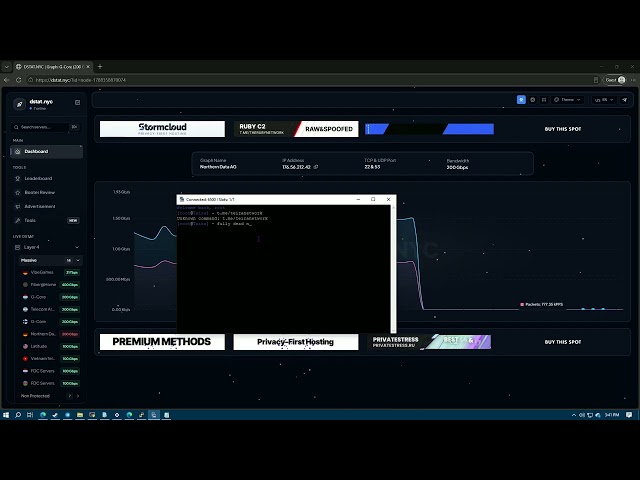The width and height of the screenshot is (640, 480).
Task: Click the Advertisement megaphone icon
Action: 18,207
